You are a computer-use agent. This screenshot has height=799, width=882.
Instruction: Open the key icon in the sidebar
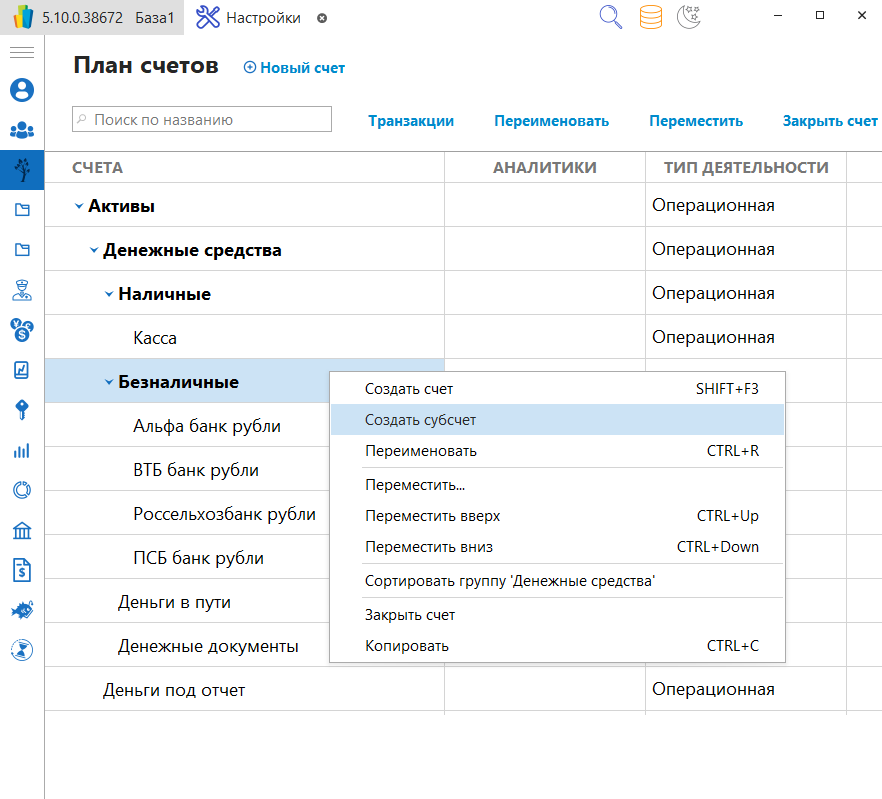click(22, 410)
